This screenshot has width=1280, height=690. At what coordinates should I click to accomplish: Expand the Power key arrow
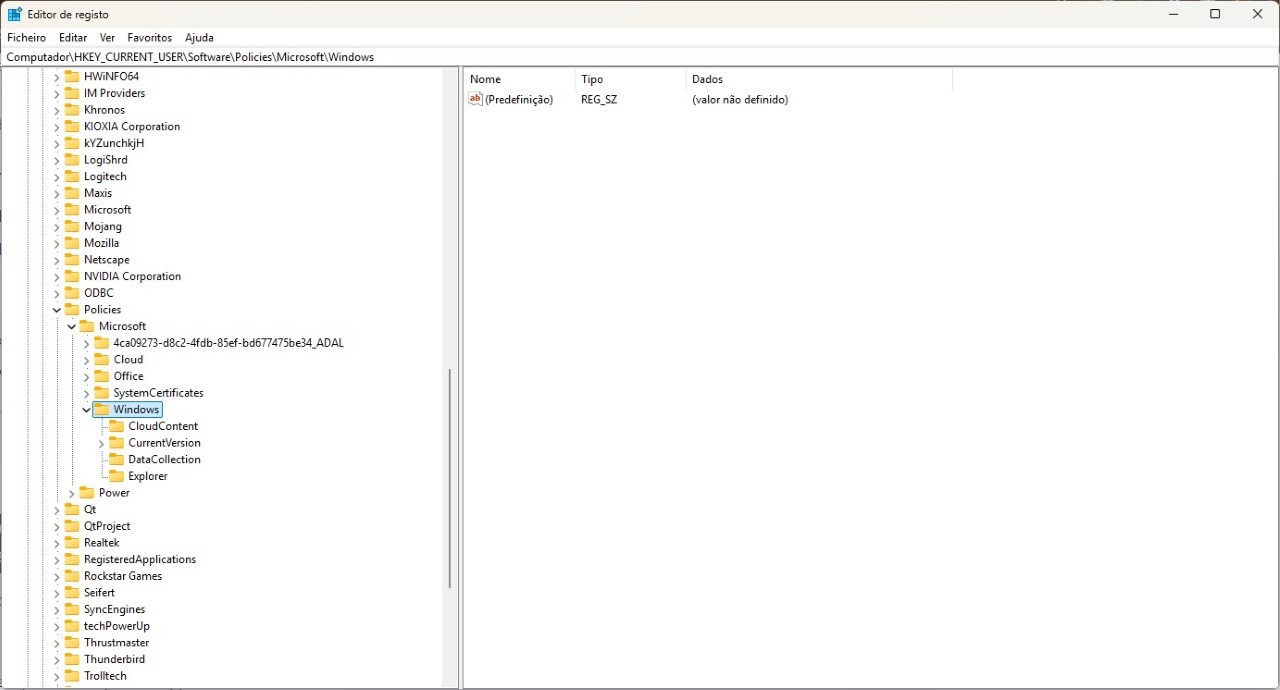coord(72,493)
